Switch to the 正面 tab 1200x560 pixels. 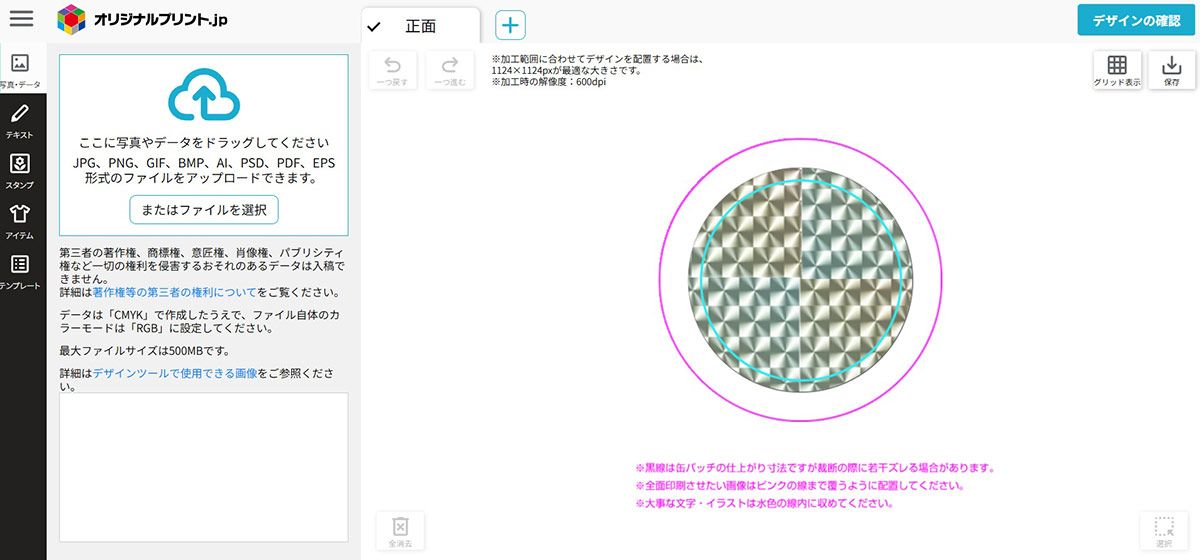coord(420,26)
